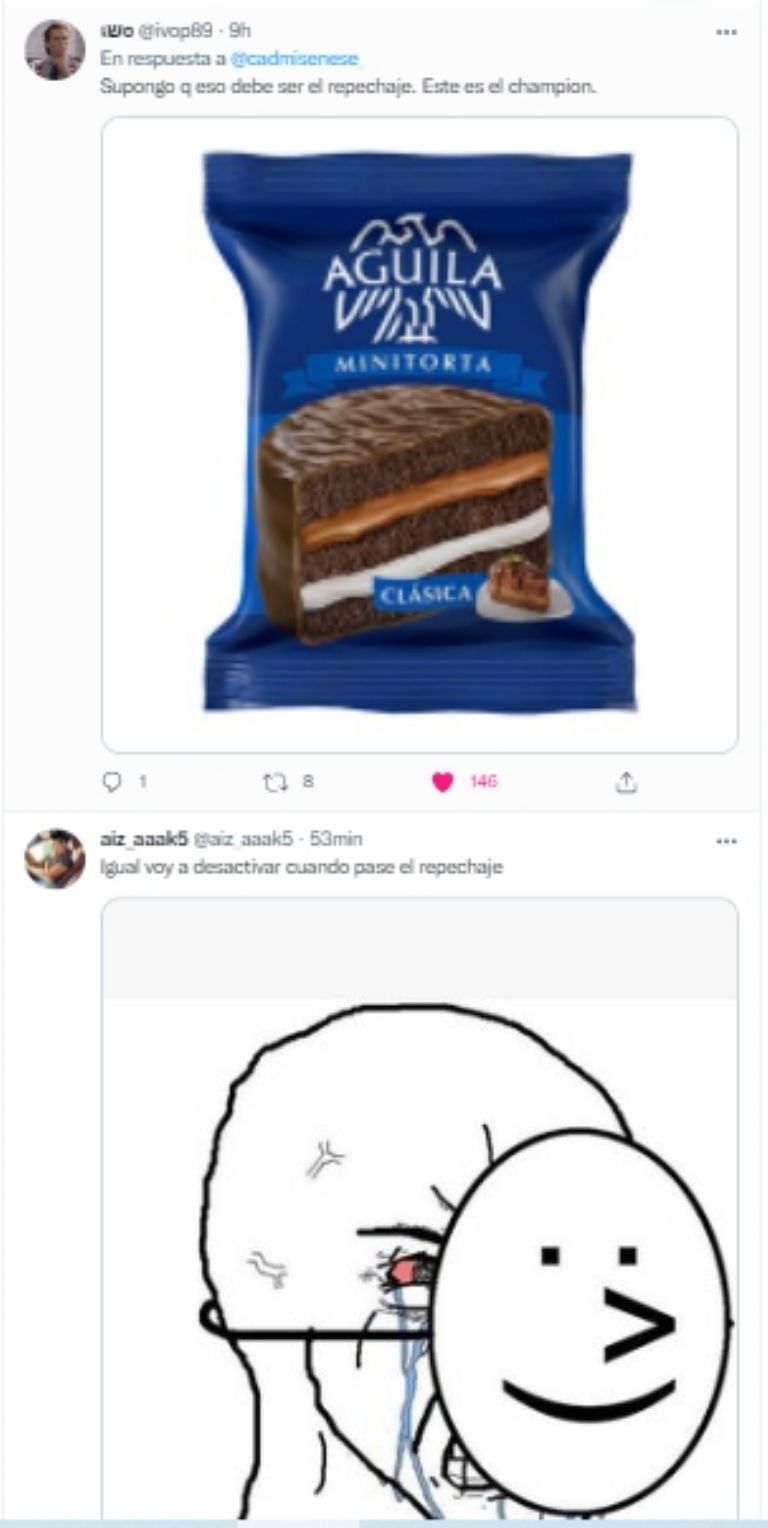The image size is (768, 1528).
Task: Click the 8 retweets count
Action: [308, 782]
